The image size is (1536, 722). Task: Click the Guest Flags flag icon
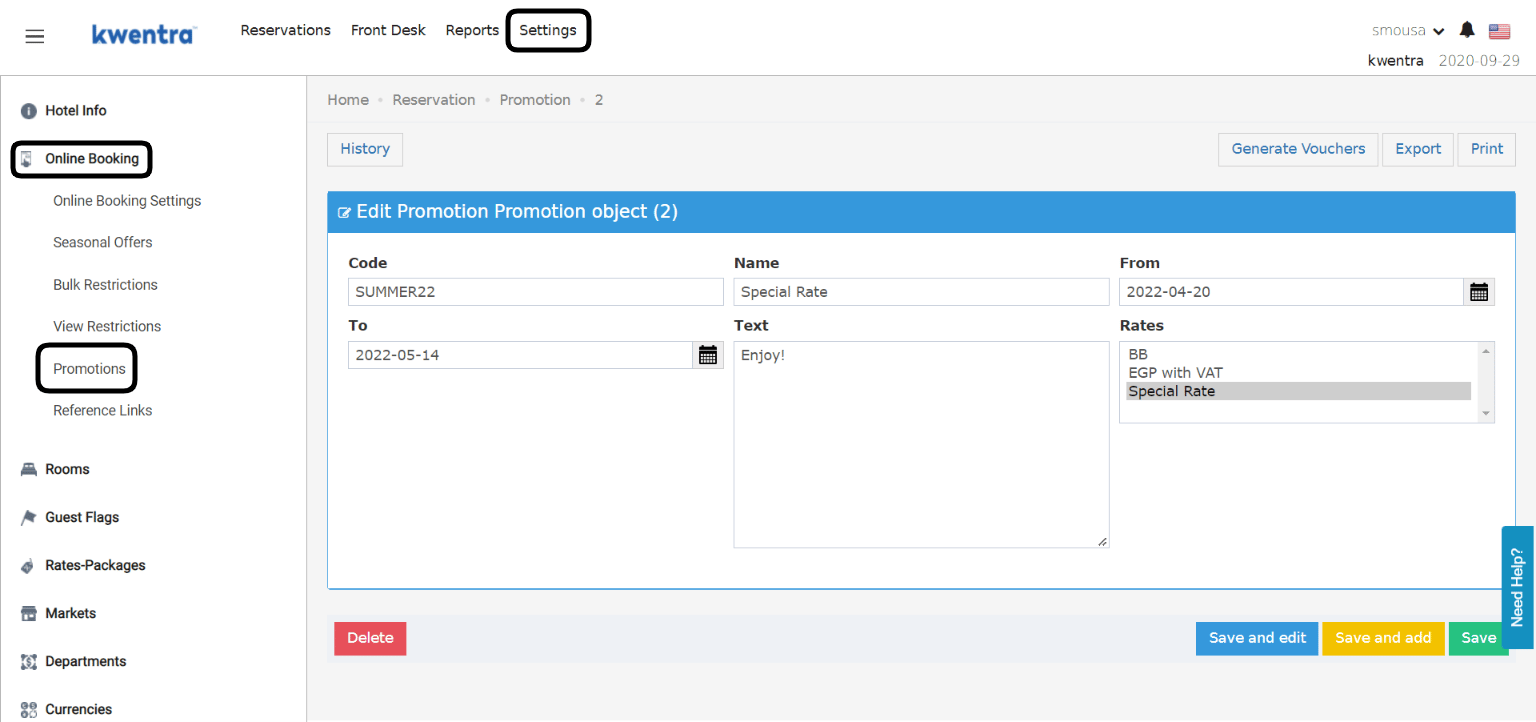[x=29, y=518]
